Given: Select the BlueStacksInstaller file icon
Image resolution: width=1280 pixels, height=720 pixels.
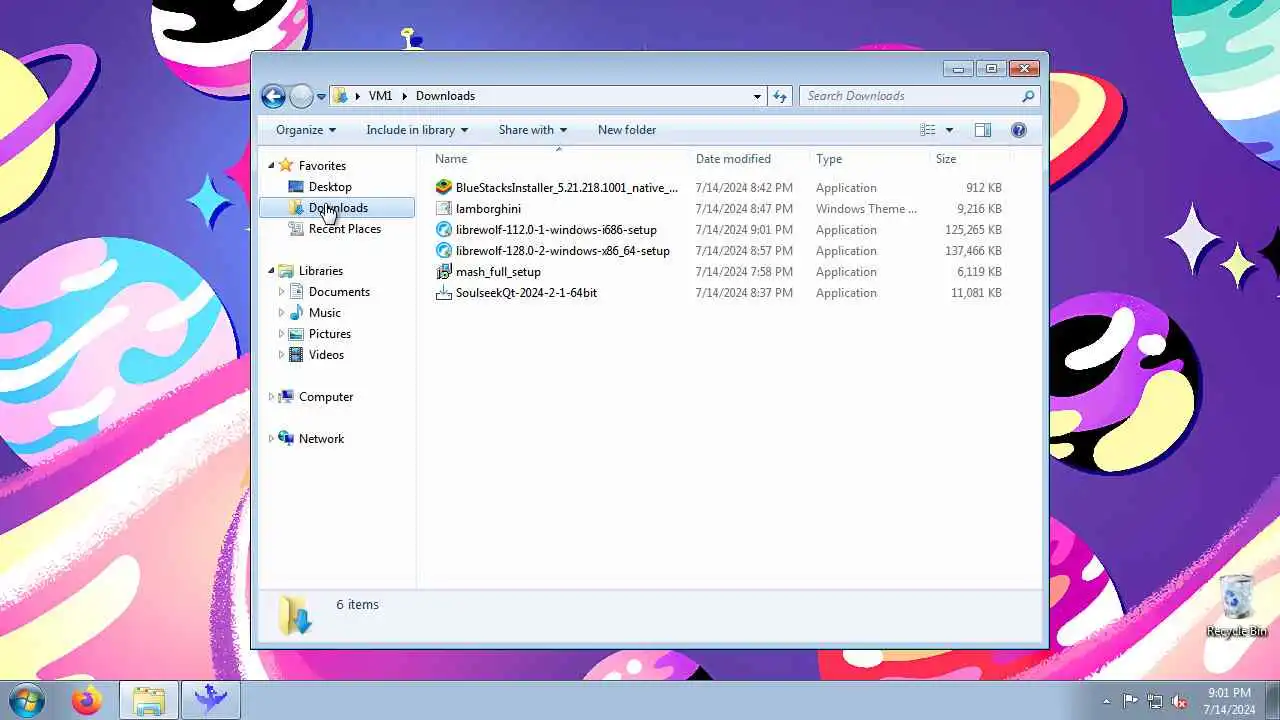Looking at the screenshot, I should coord(444,188).
